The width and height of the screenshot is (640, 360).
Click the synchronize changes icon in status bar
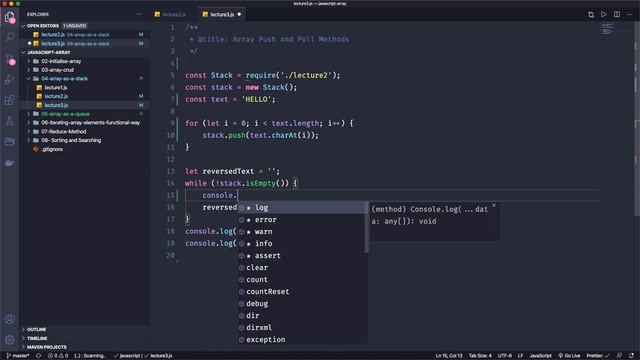(39, 356)
